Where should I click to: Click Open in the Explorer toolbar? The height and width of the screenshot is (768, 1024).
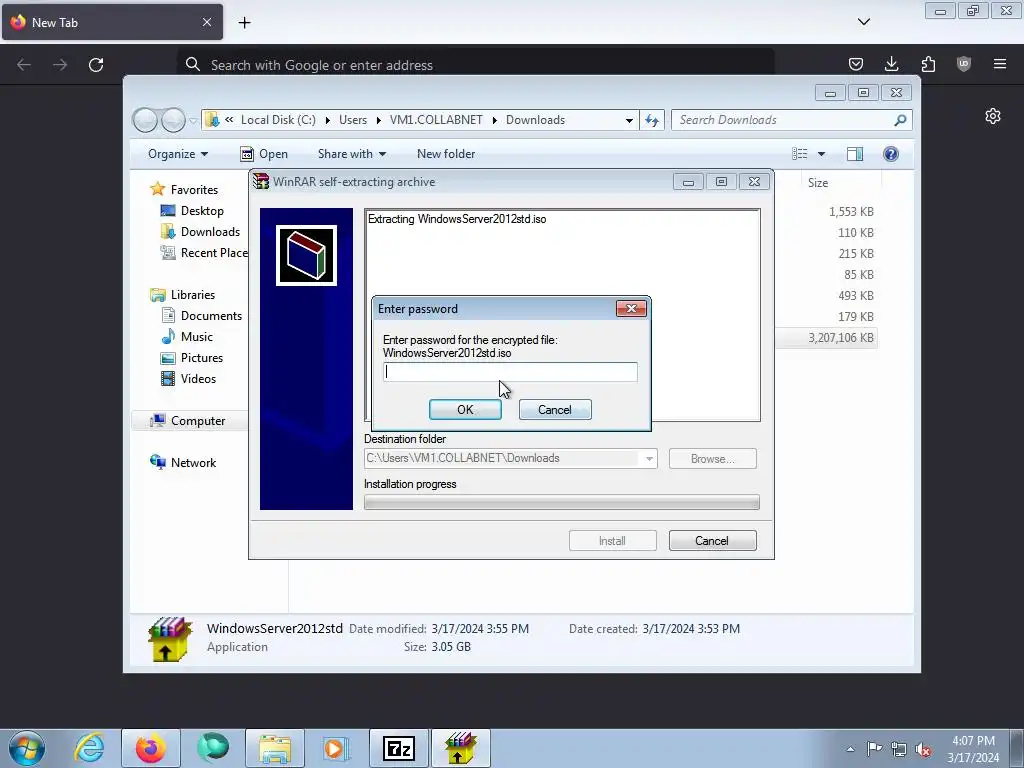tap(264, 154)
